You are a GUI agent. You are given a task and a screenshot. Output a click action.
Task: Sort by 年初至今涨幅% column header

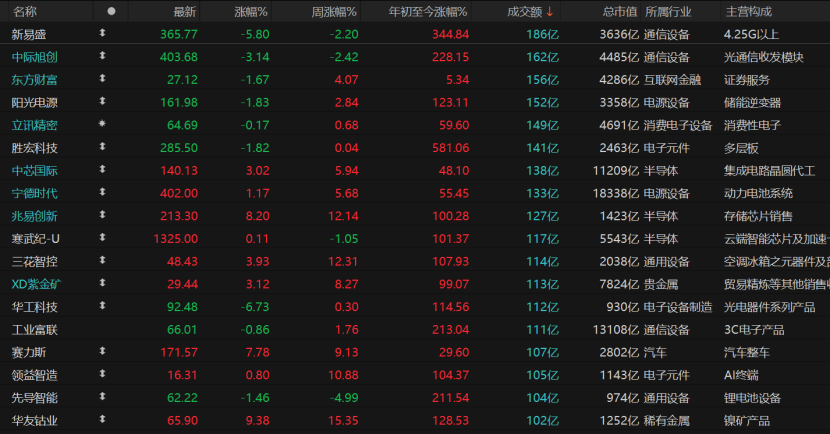pyautogui.click(x=428, y=11)
